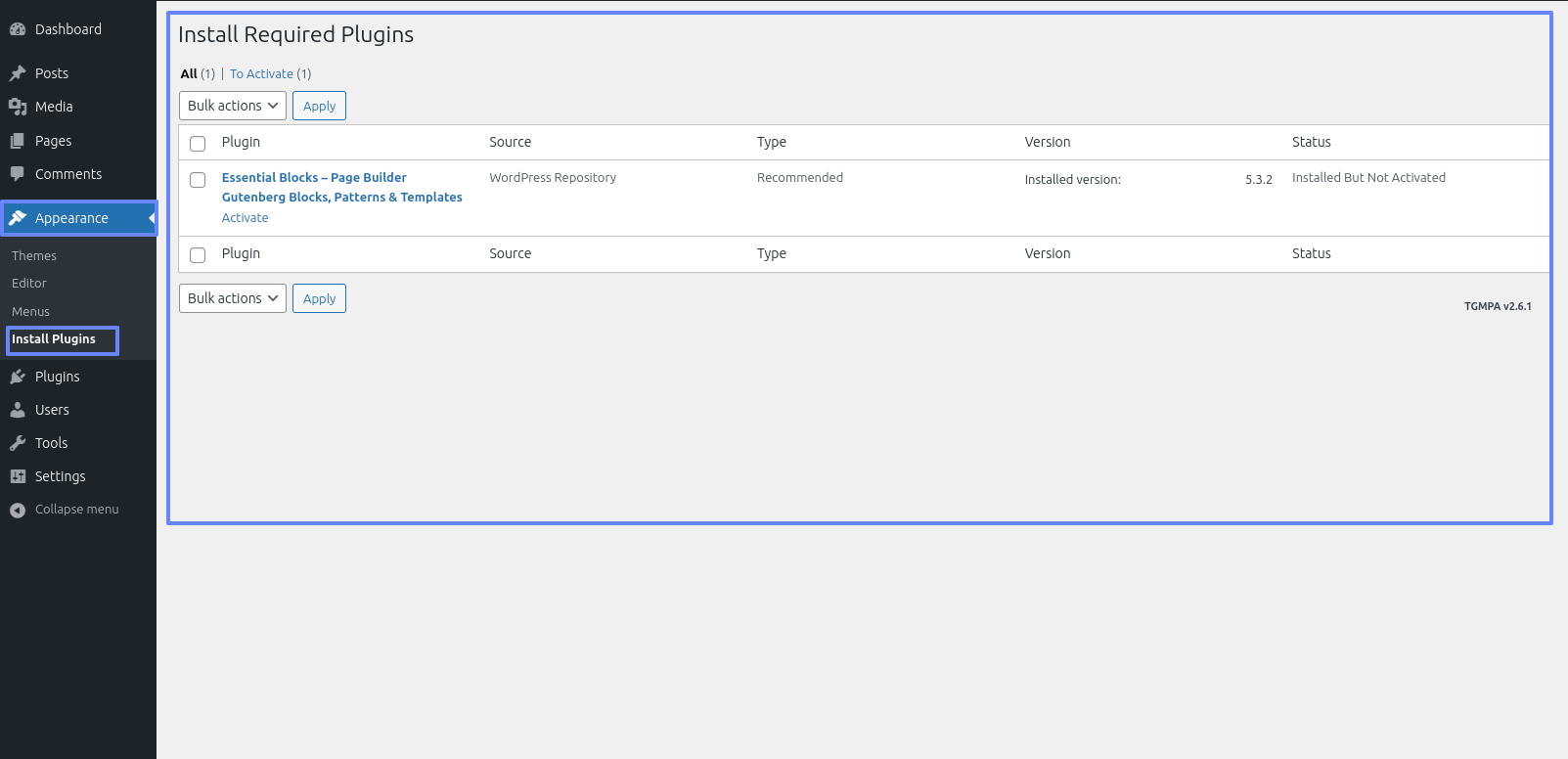This screenshot has height=759, width=1568.
Task: Click the Plugins plug icon
Action: click(18, 377)
